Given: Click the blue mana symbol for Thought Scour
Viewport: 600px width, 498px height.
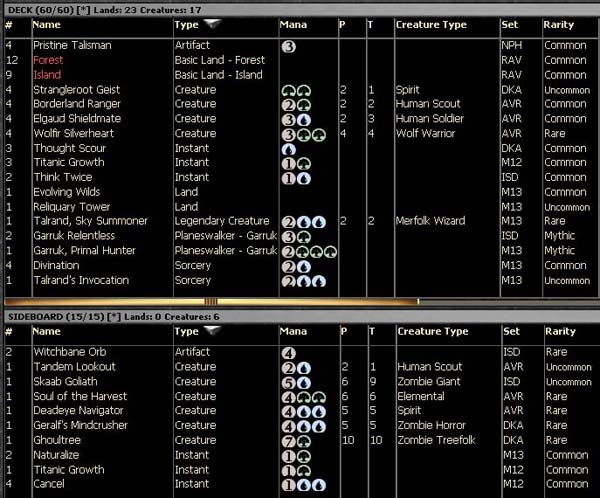Looking at the screenshot, I should click(289, 149).
